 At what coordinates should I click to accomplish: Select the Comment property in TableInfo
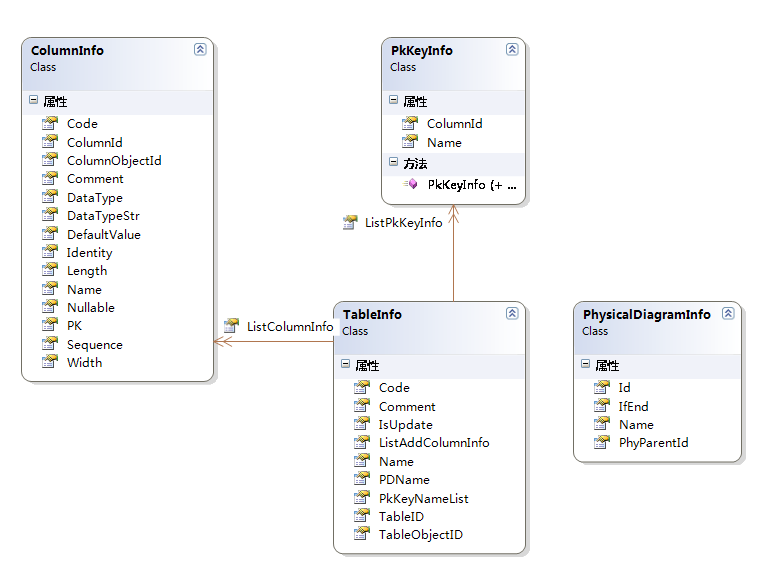[407, 406]
